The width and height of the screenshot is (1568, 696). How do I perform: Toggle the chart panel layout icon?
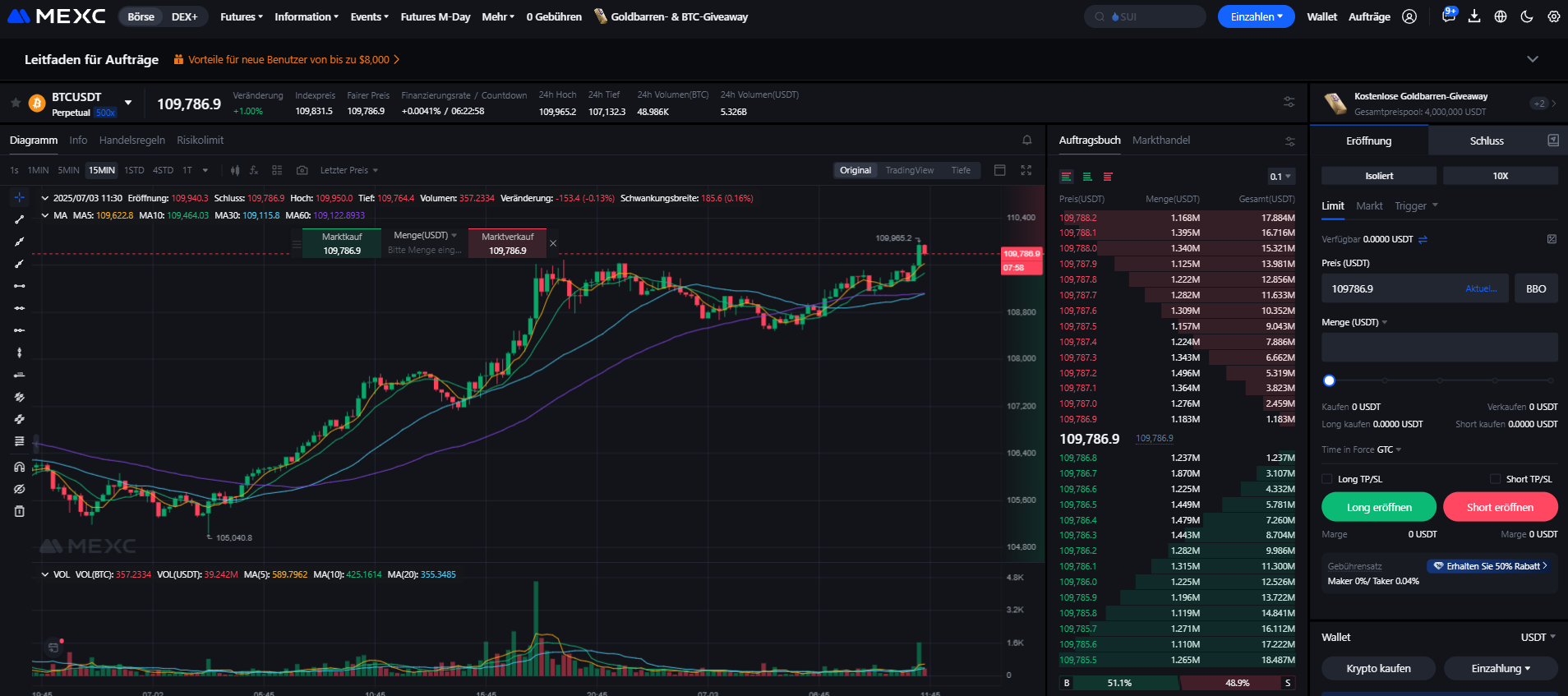point(1000,170)
